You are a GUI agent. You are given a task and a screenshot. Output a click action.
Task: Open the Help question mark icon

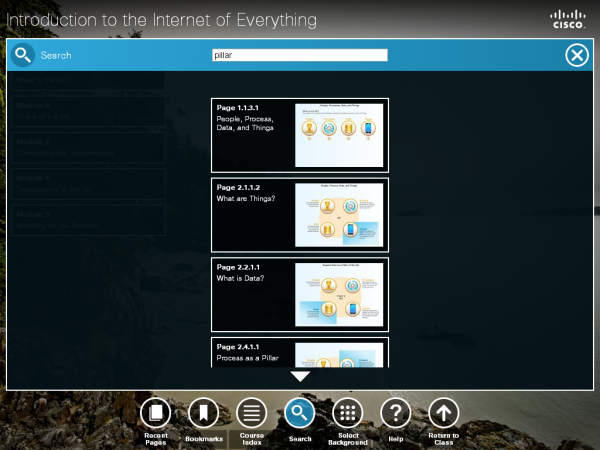(x=396, y=412)
